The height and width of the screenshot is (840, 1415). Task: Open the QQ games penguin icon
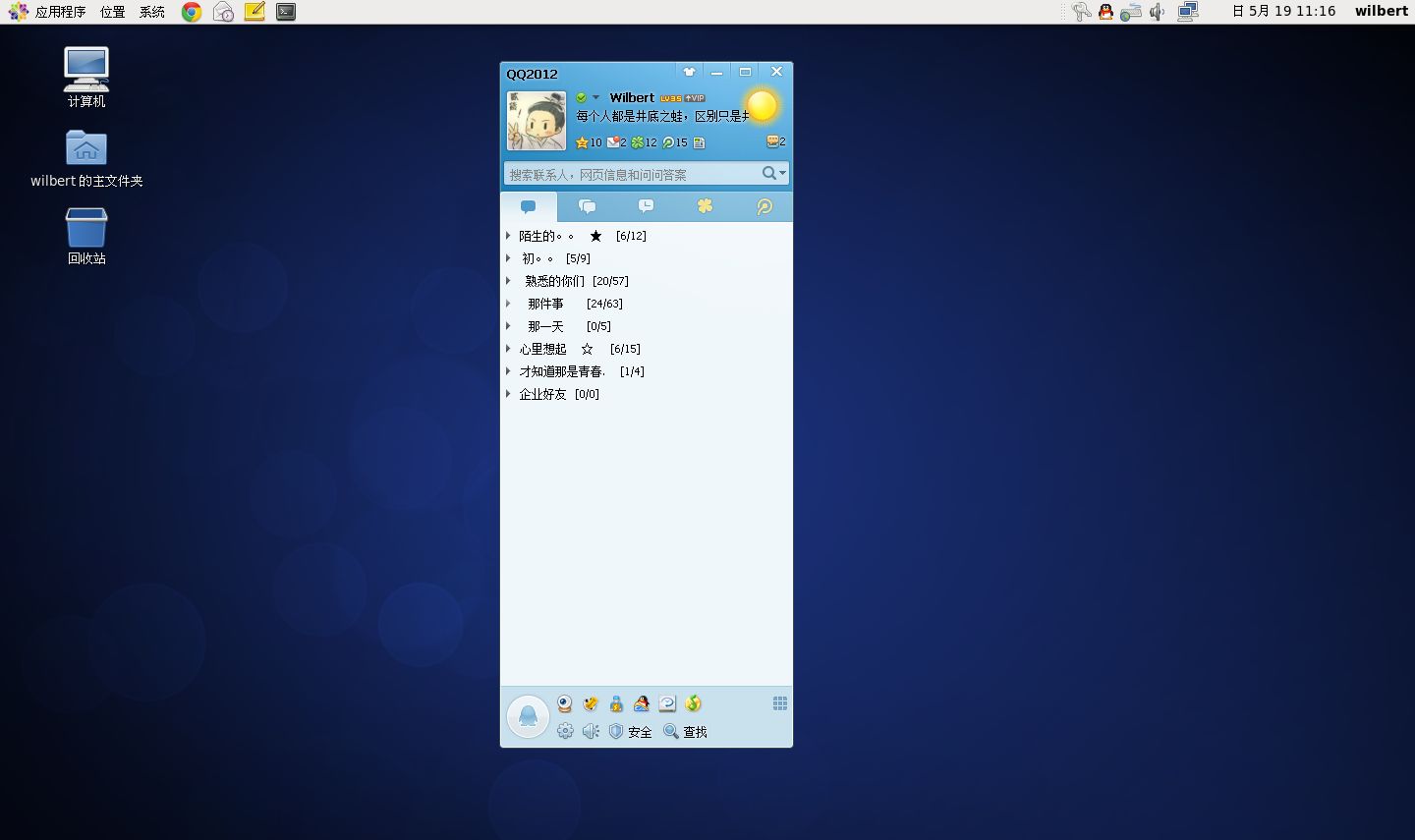tap(642, 703)
